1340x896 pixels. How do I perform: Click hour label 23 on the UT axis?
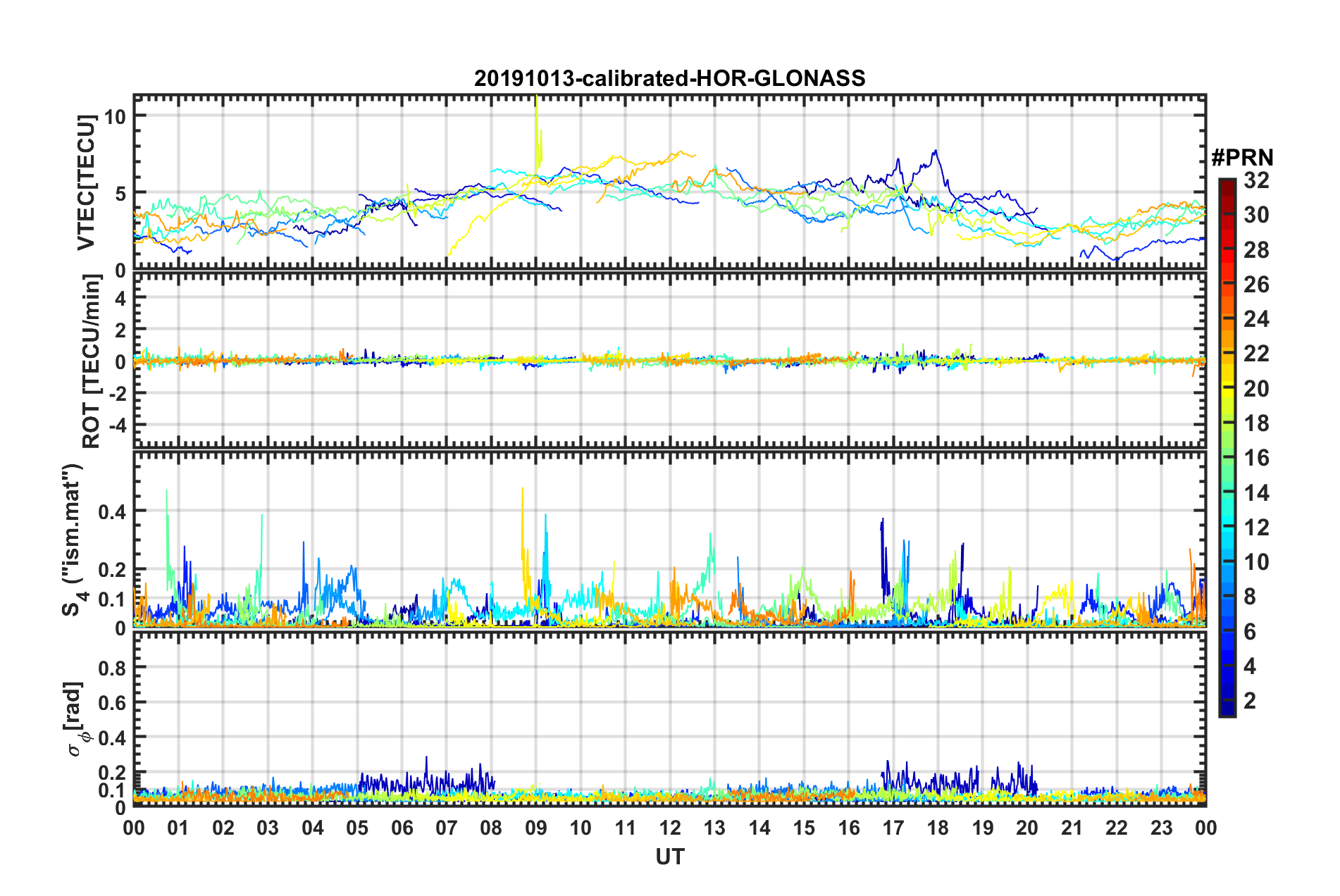[x=1161, y=828]
